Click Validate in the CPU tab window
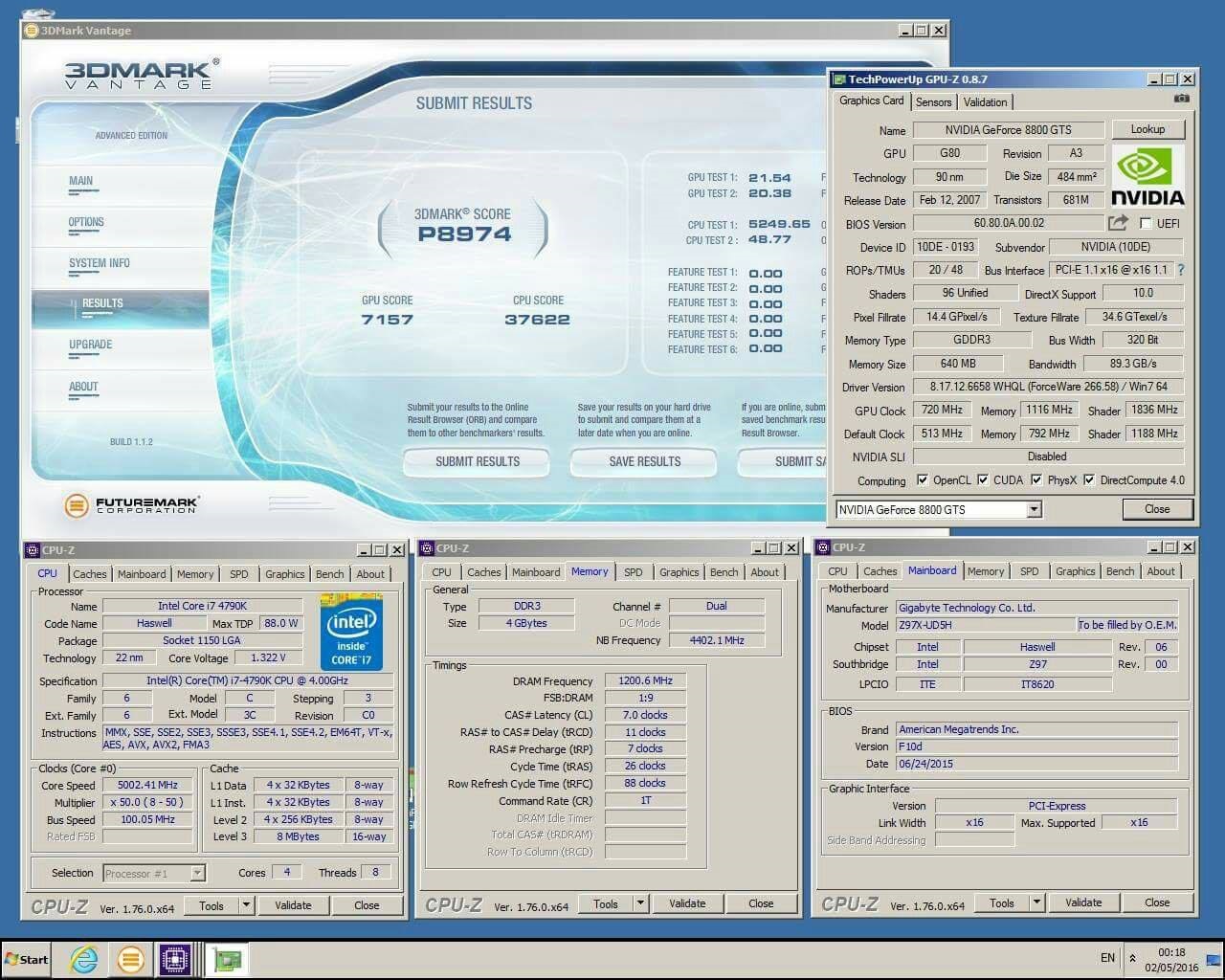The height and width of the screenshot is (980, 1225). point(293,905)
